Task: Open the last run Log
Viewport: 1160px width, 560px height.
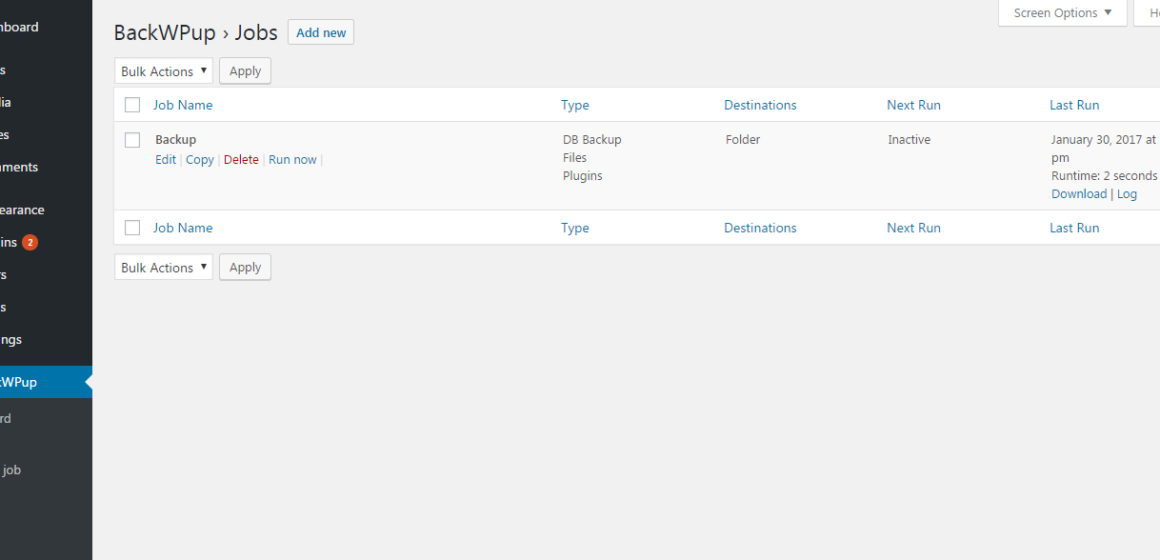Action: tap(1127, 194)
